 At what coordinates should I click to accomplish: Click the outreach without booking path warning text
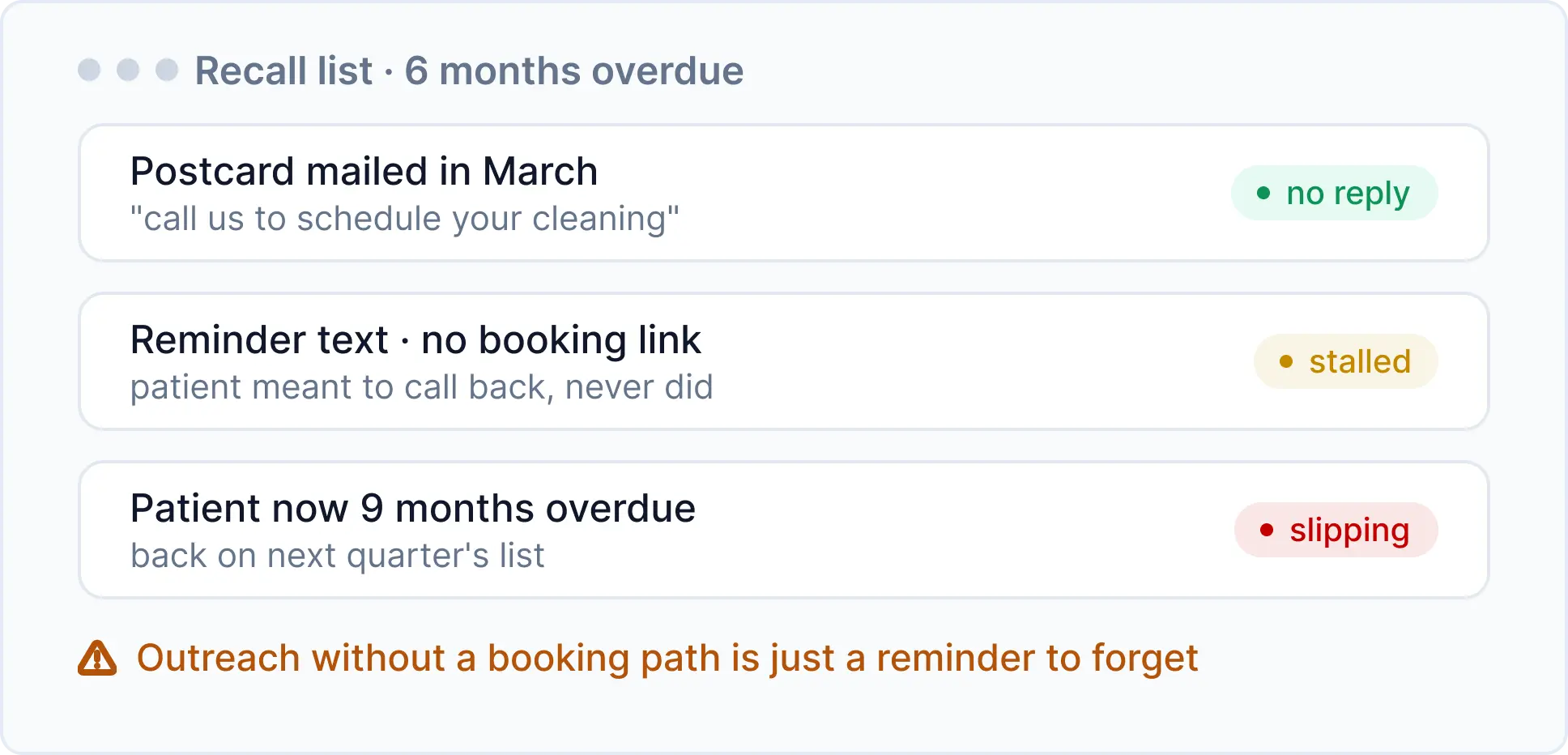667,658
